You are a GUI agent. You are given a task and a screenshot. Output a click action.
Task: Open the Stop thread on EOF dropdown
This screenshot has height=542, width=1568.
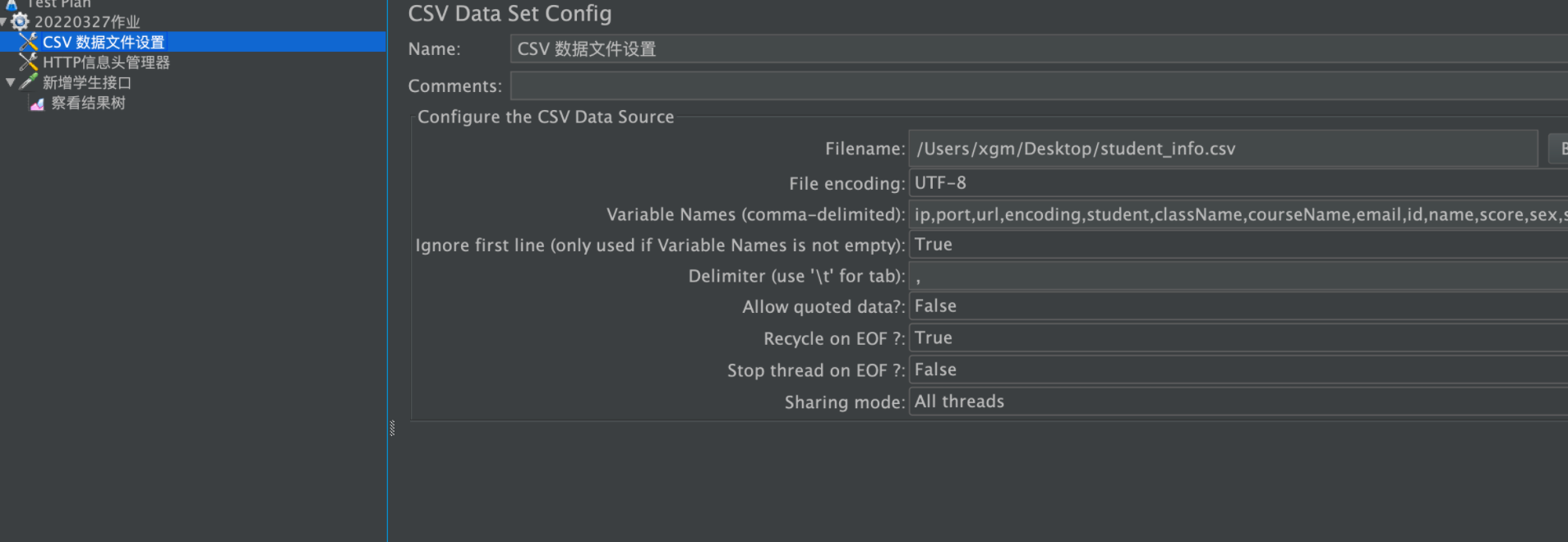1233,370
